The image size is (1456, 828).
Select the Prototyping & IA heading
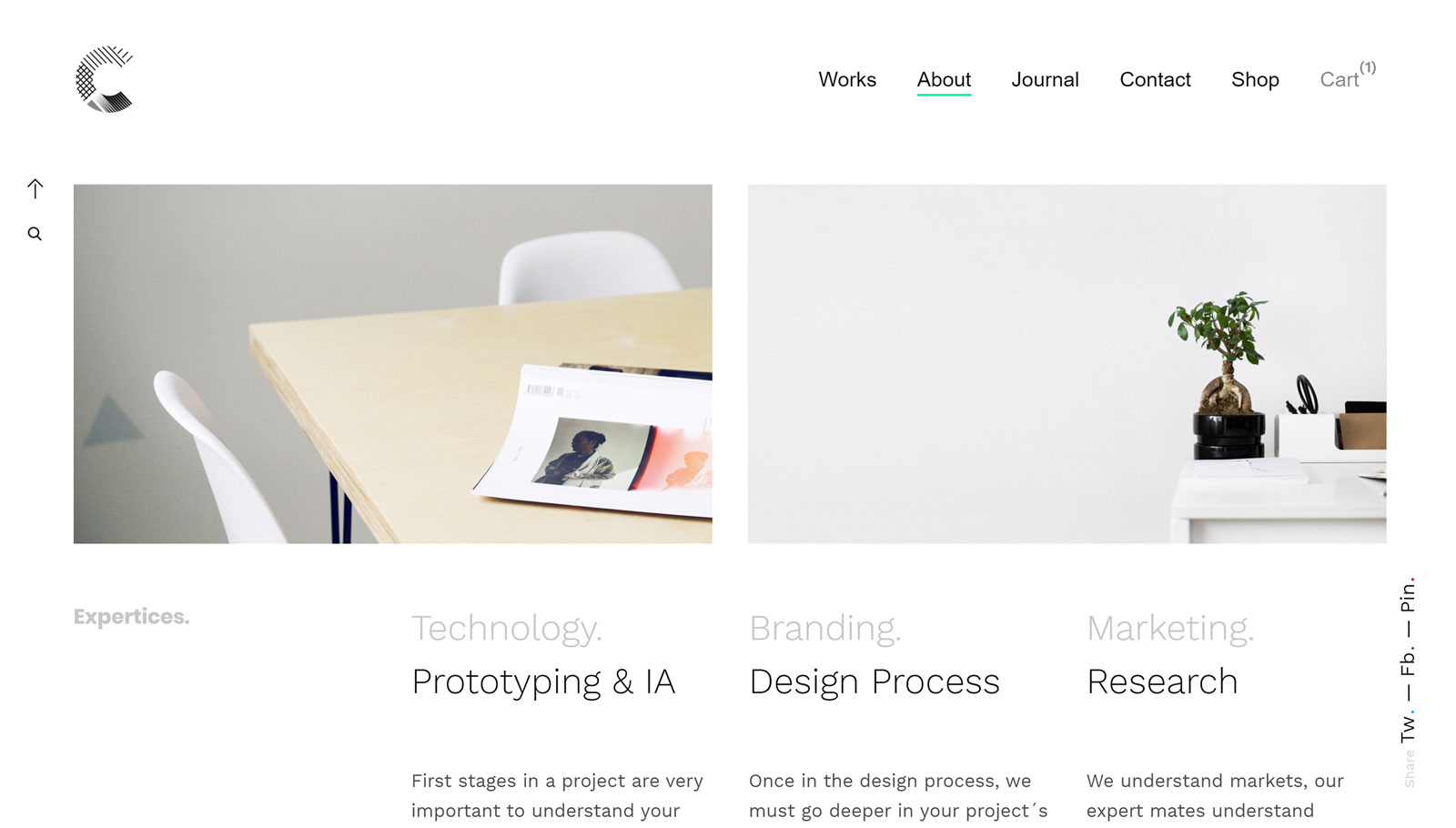tap(543, 682)
